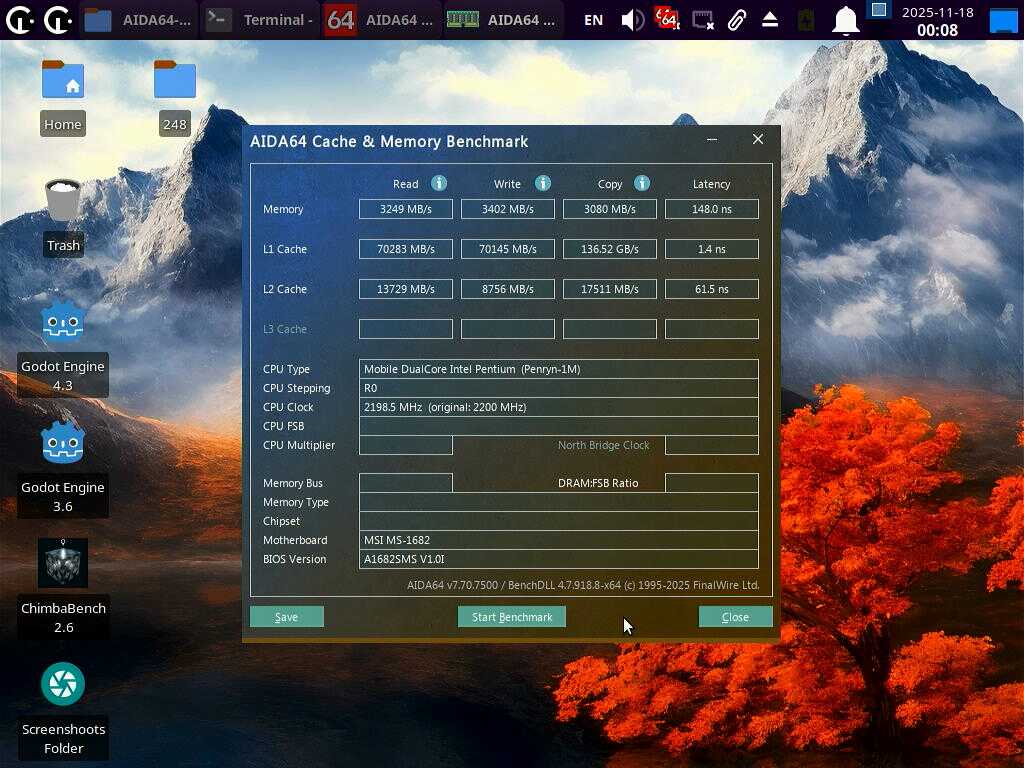Open the disconnected network tray icon
Screen dimensions: 1024x768
[703, 20]
